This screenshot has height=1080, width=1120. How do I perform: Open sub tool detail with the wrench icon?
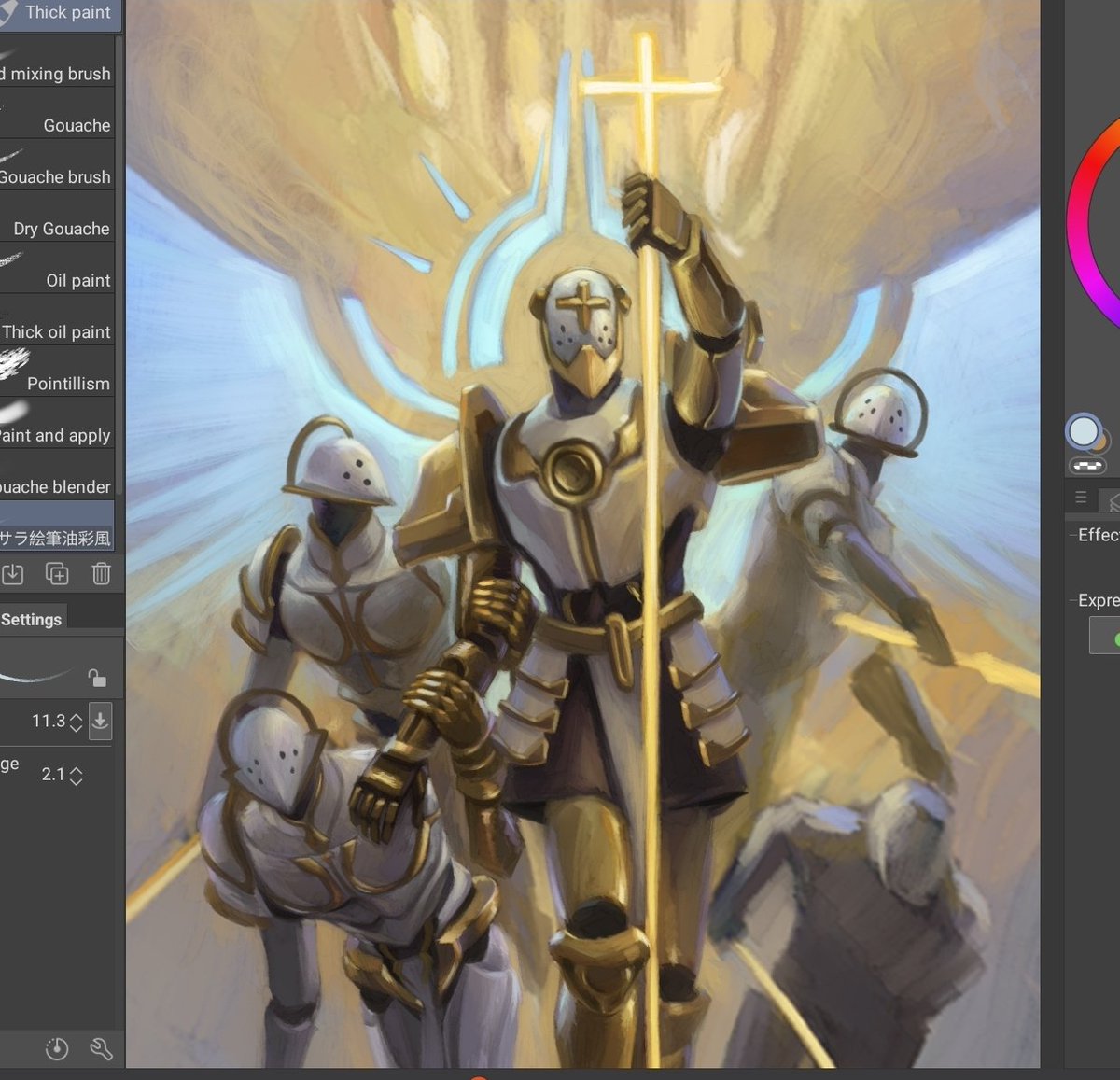[x=102, y=1049]
